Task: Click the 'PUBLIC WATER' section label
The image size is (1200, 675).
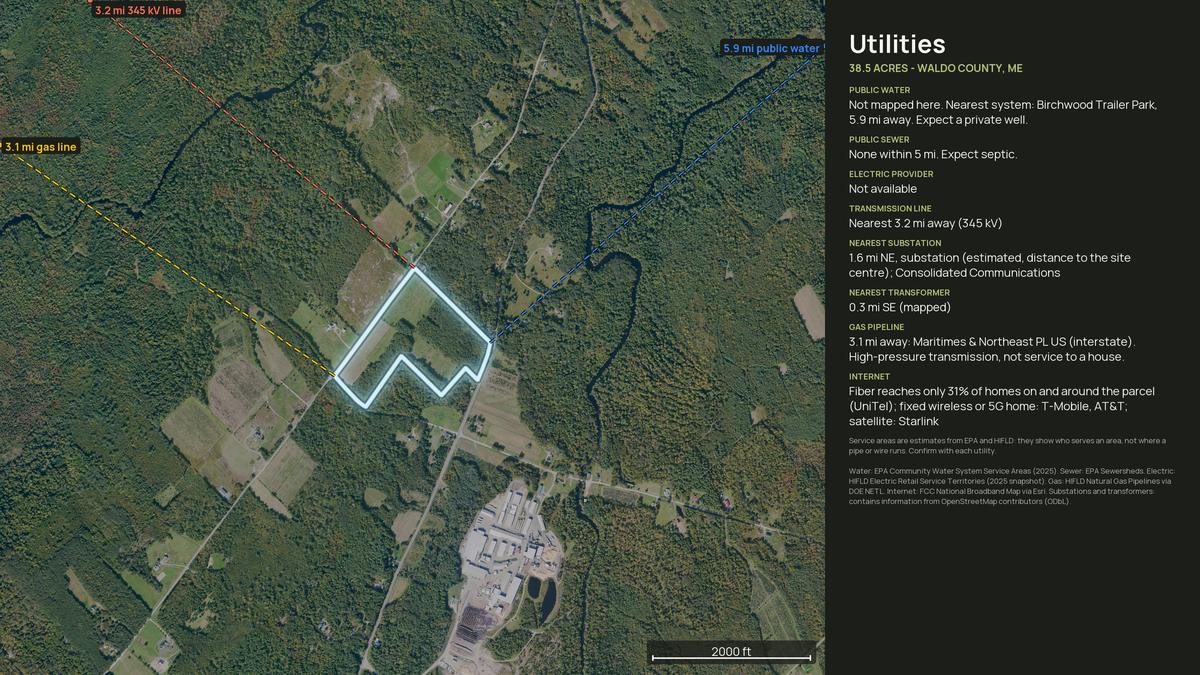Action: pos(879,90)
